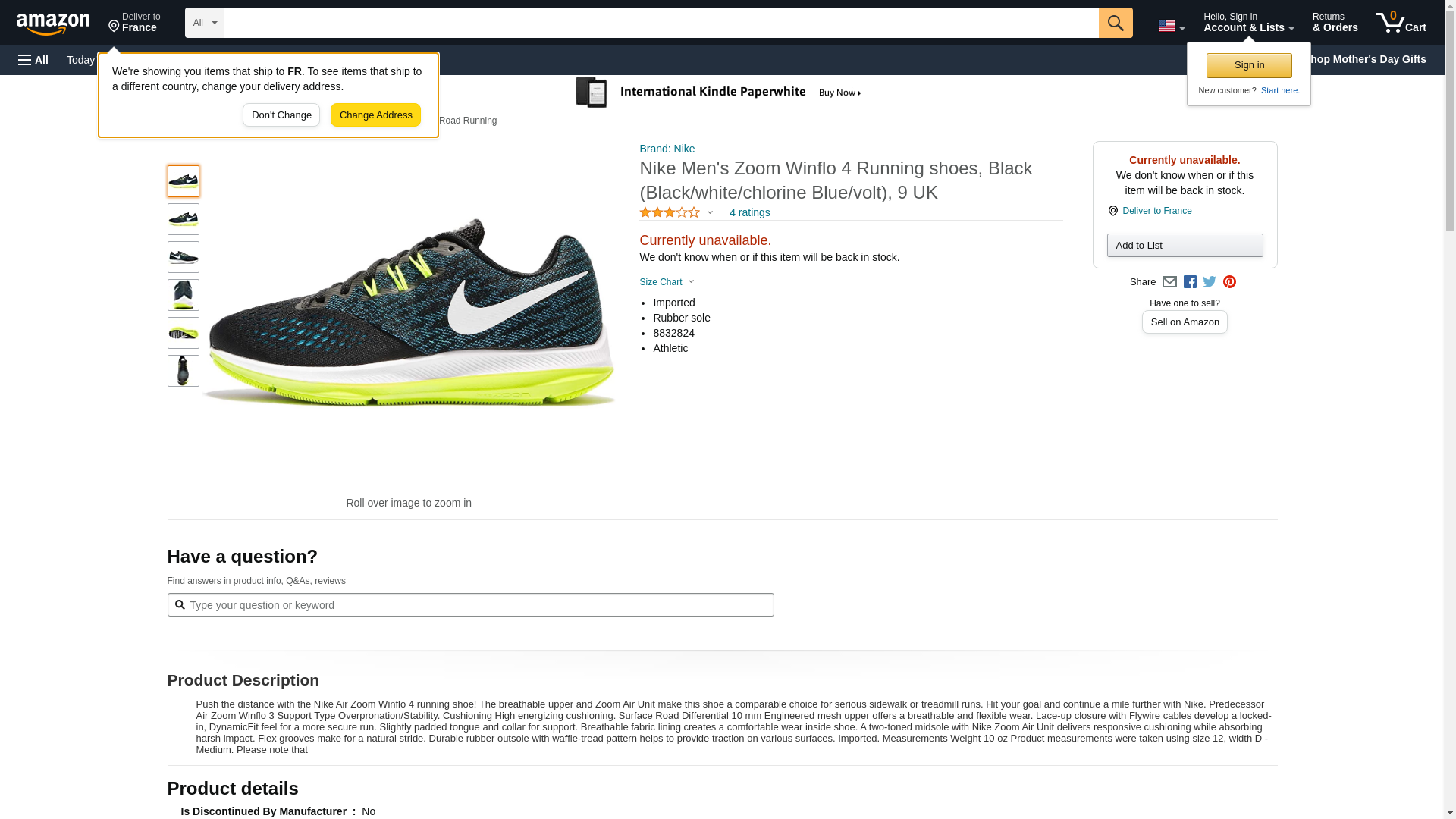1456x819 pixels.
Task: Expand the Size Chart dropdown
Action: pyautogui.click(x=667, y=282)
